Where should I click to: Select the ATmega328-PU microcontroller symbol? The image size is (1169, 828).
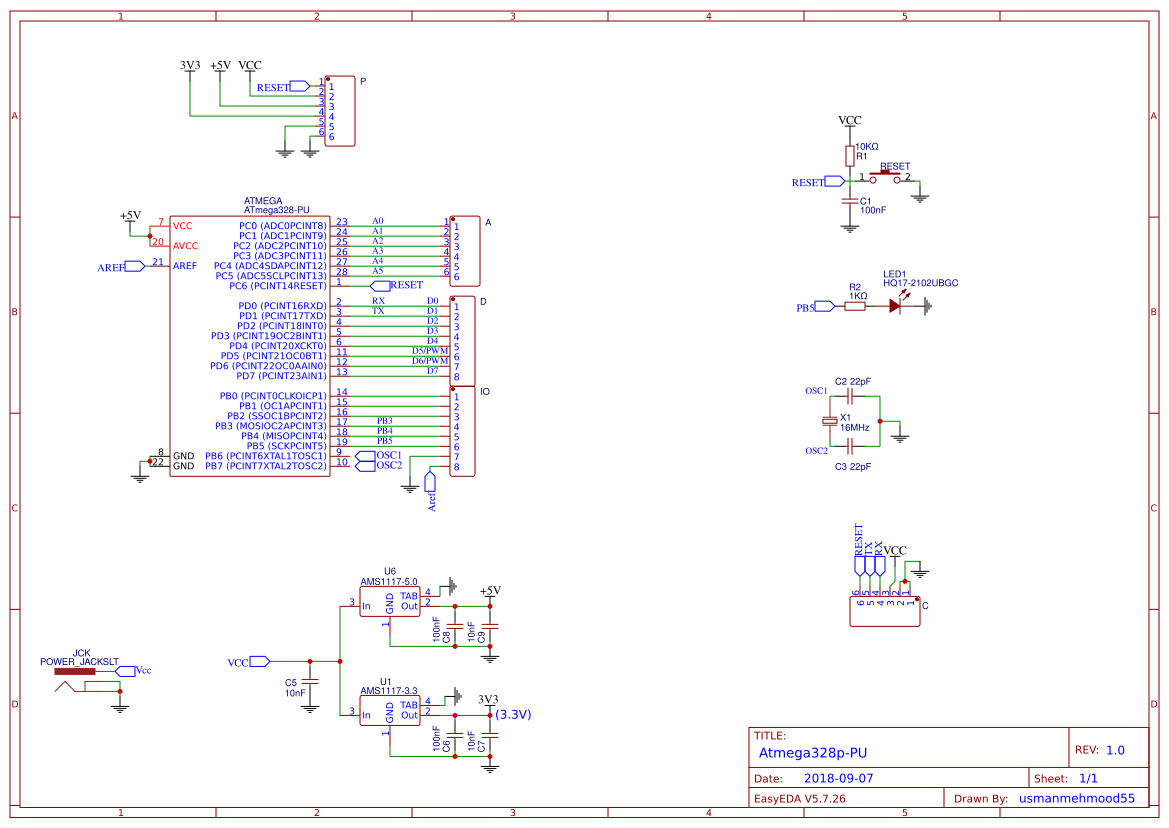coord(250,340)
